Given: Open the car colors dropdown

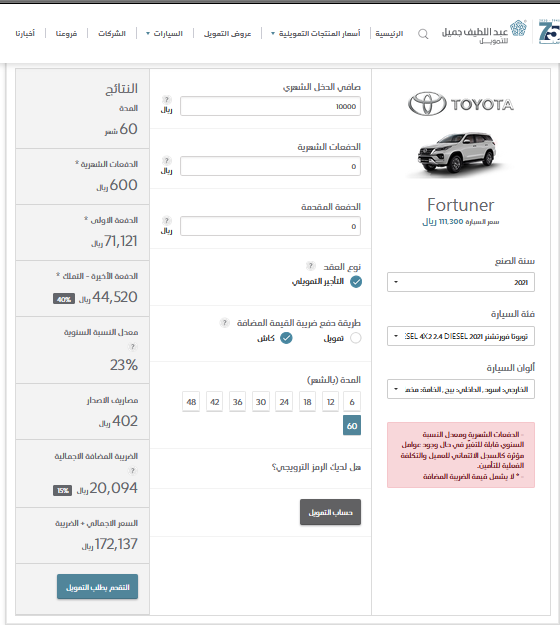Looking at the screenshot, I should pos(461,389).
